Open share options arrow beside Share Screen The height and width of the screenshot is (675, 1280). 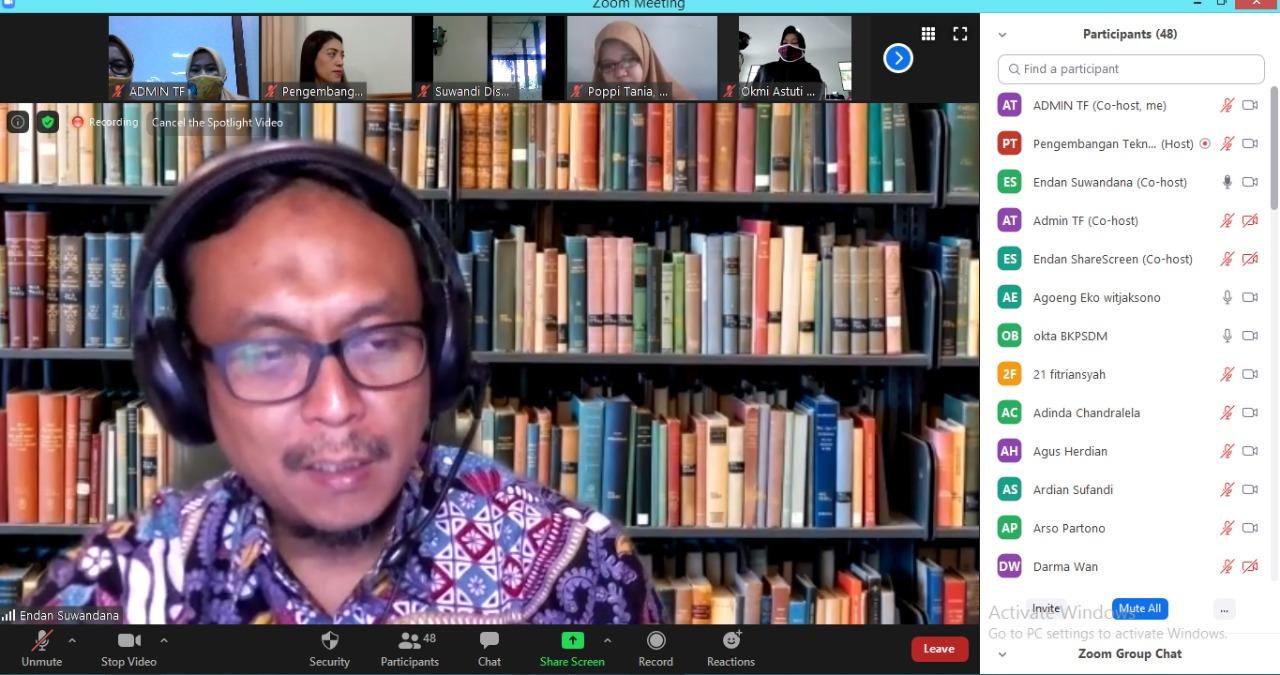coord(607,640)
